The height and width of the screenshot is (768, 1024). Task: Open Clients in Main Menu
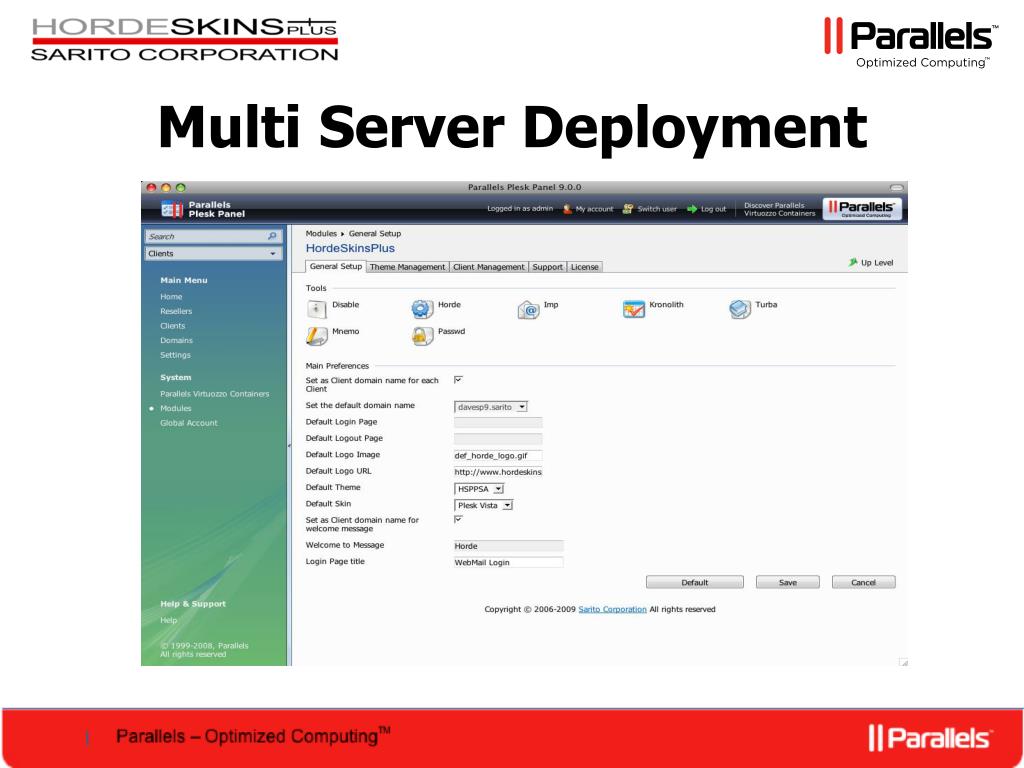coord(173,326)
